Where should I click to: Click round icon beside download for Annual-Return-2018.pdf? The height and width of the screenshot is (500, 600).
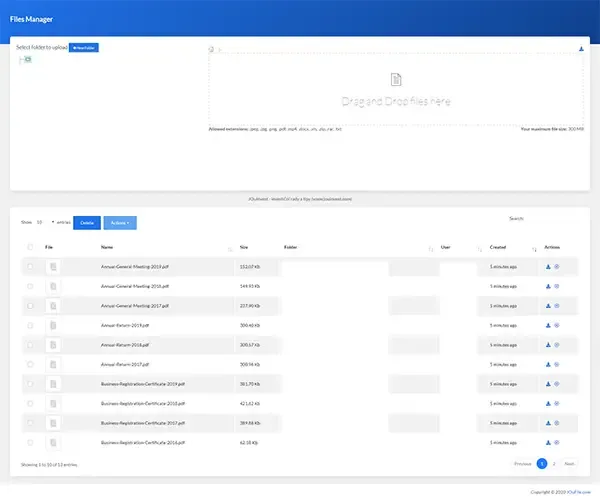[x=557, y=345]
